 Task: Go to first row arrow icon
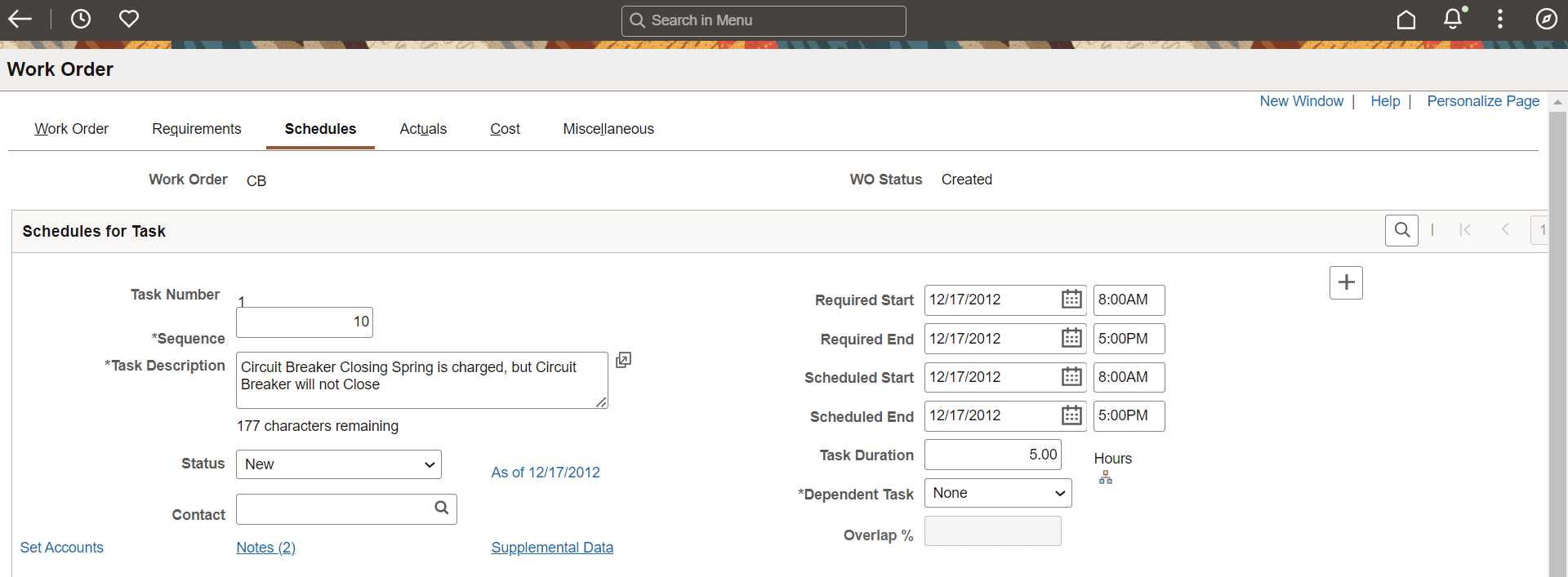(x=1465, y=230)
